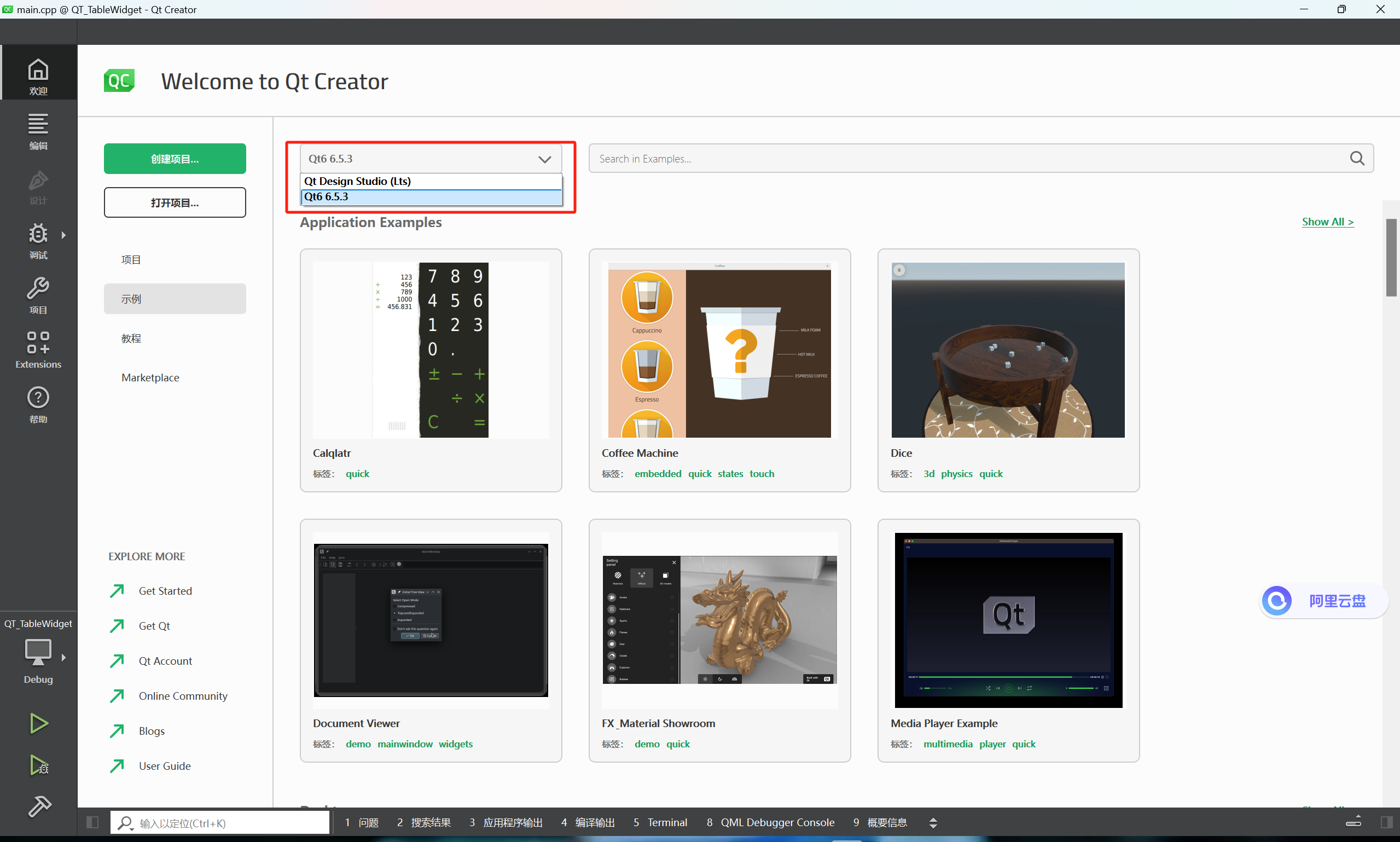Expand the Qt version selector dropdown
Viewport: 1400px width, 842px height.
(431, 158)
